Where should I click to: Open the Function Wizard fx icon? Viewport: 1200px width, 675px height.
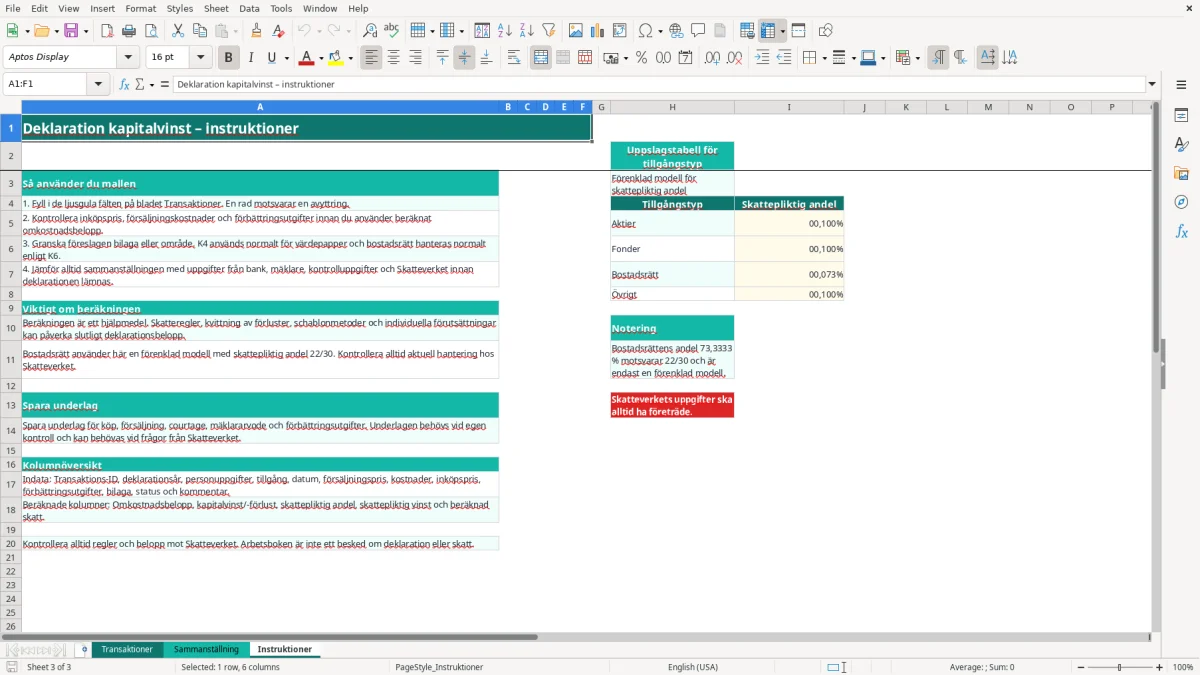pos(125,84)
